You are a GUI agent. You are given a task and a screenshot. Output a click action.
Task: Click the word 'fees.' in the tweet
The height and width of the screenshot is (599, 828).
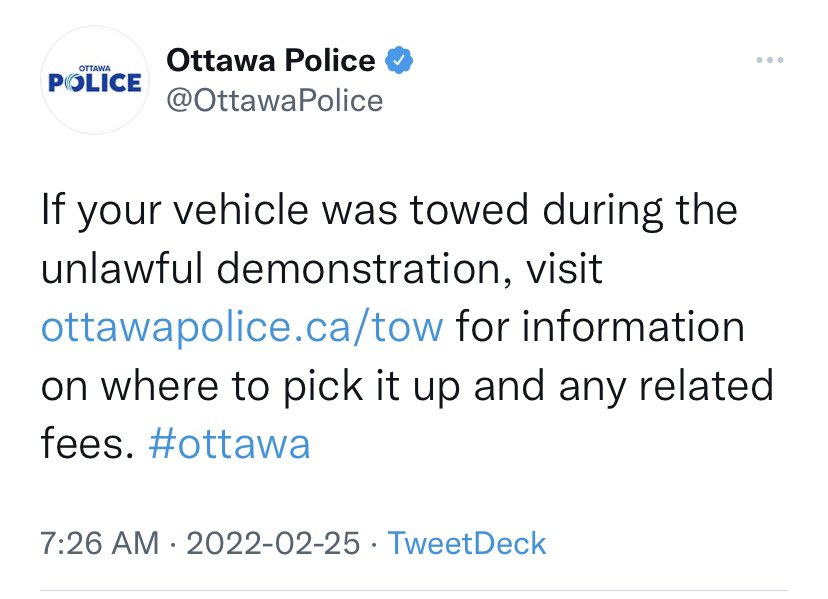(87, 444)
